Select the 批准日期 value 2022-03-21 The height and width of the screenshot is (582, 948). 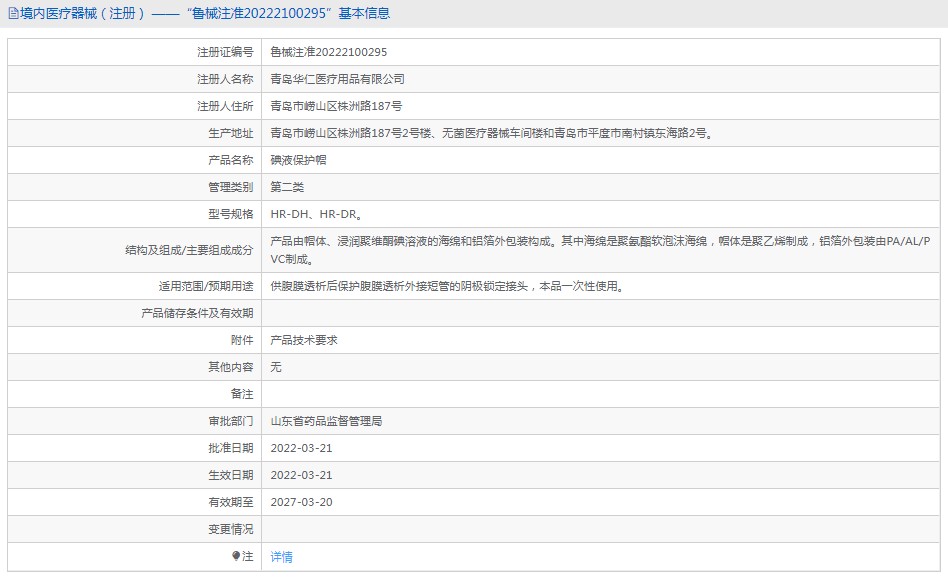301,448
